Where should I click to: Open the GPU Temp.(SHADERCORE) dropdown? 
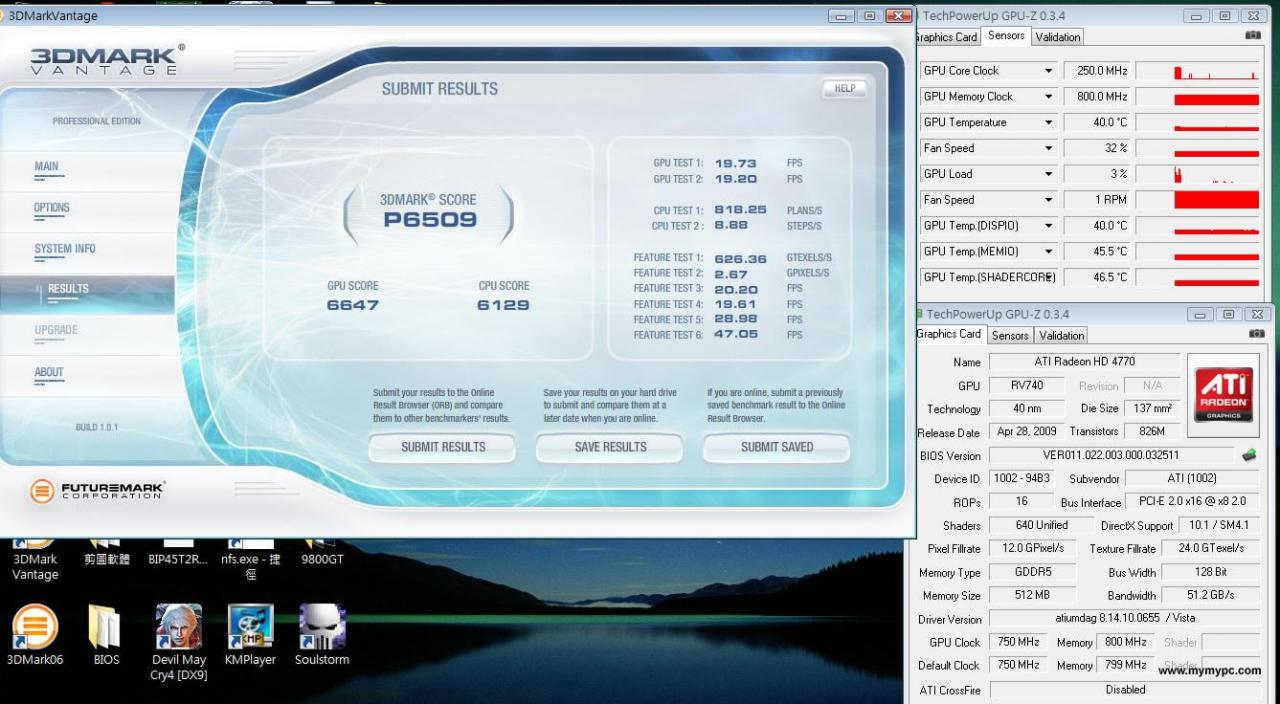tap(1049, 277)
